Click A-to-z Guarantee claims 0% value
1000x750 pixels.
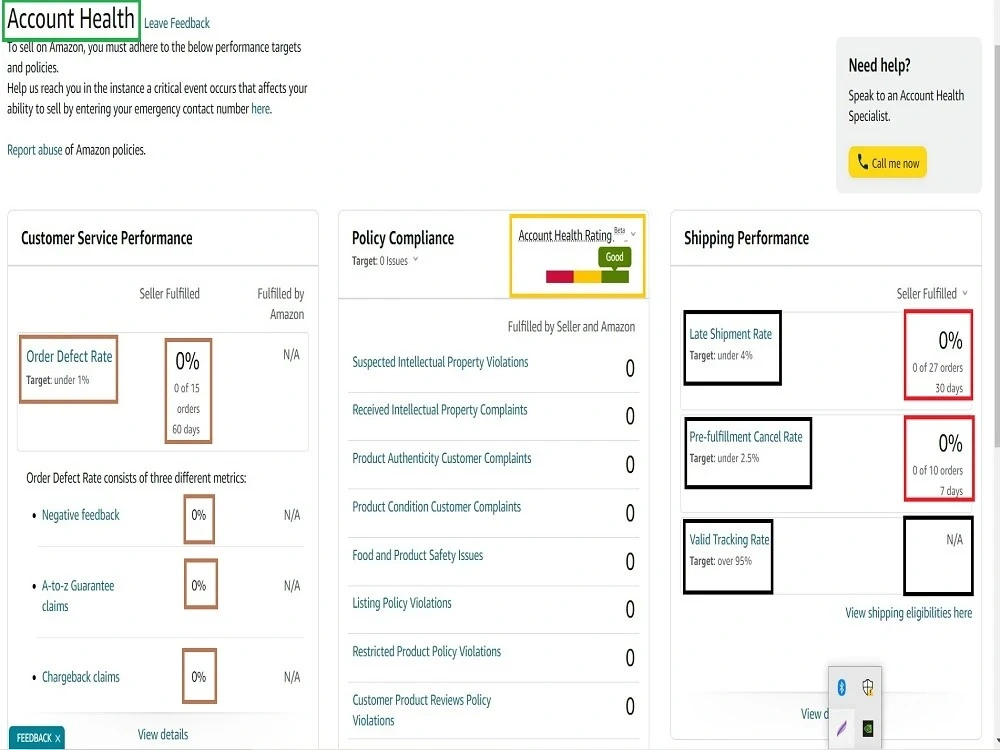coord(198,585)
